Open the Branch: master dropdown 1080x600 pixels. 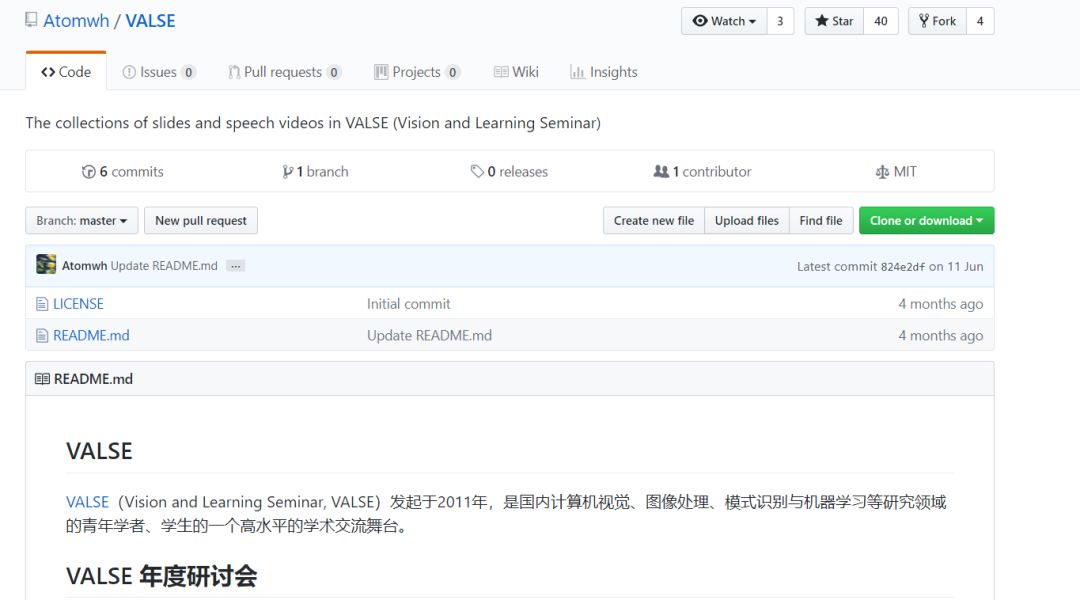[x=82, y=220]
